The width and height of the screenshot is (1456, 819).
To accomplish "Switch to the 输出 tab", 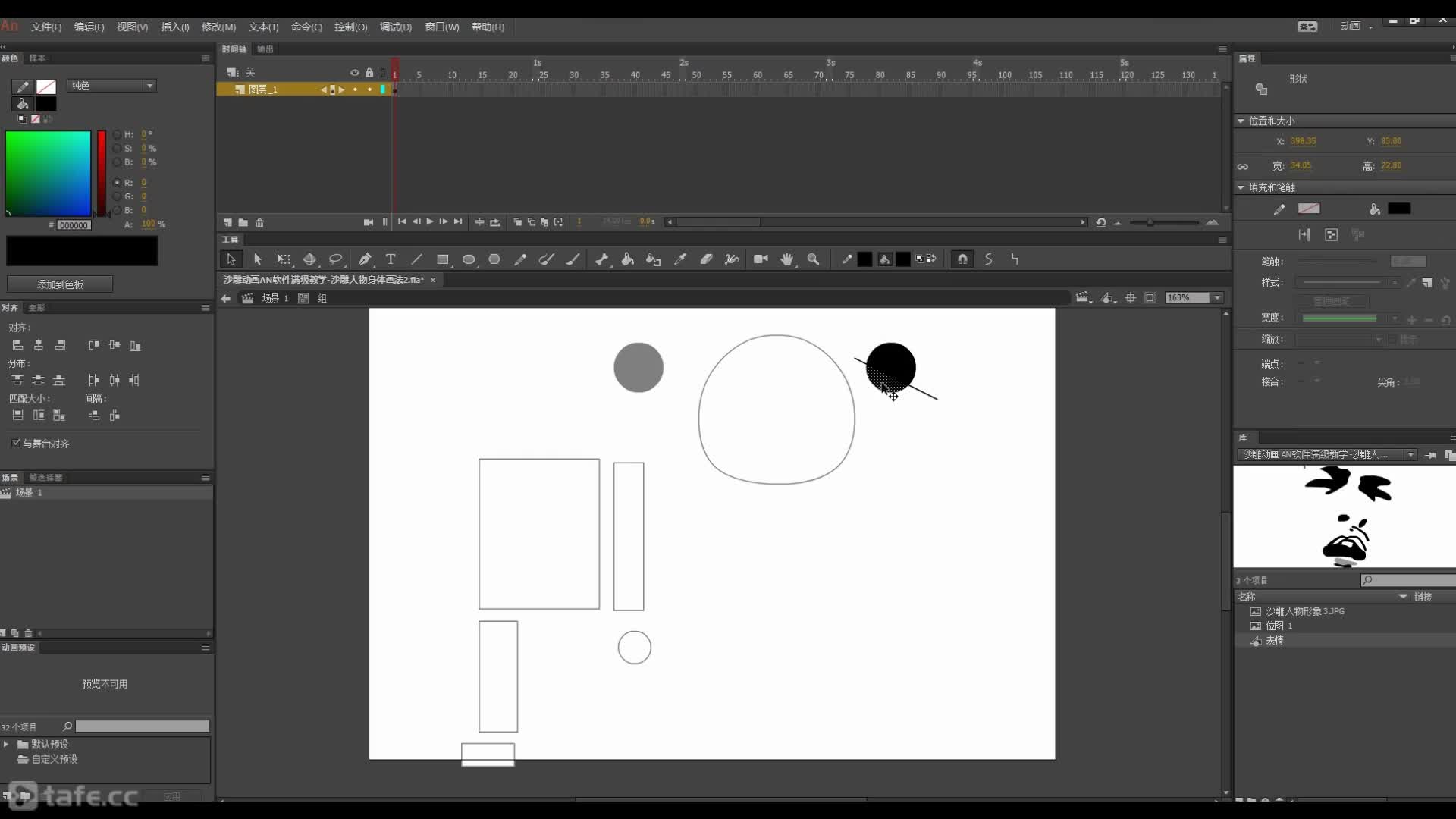I will (265, 49).
